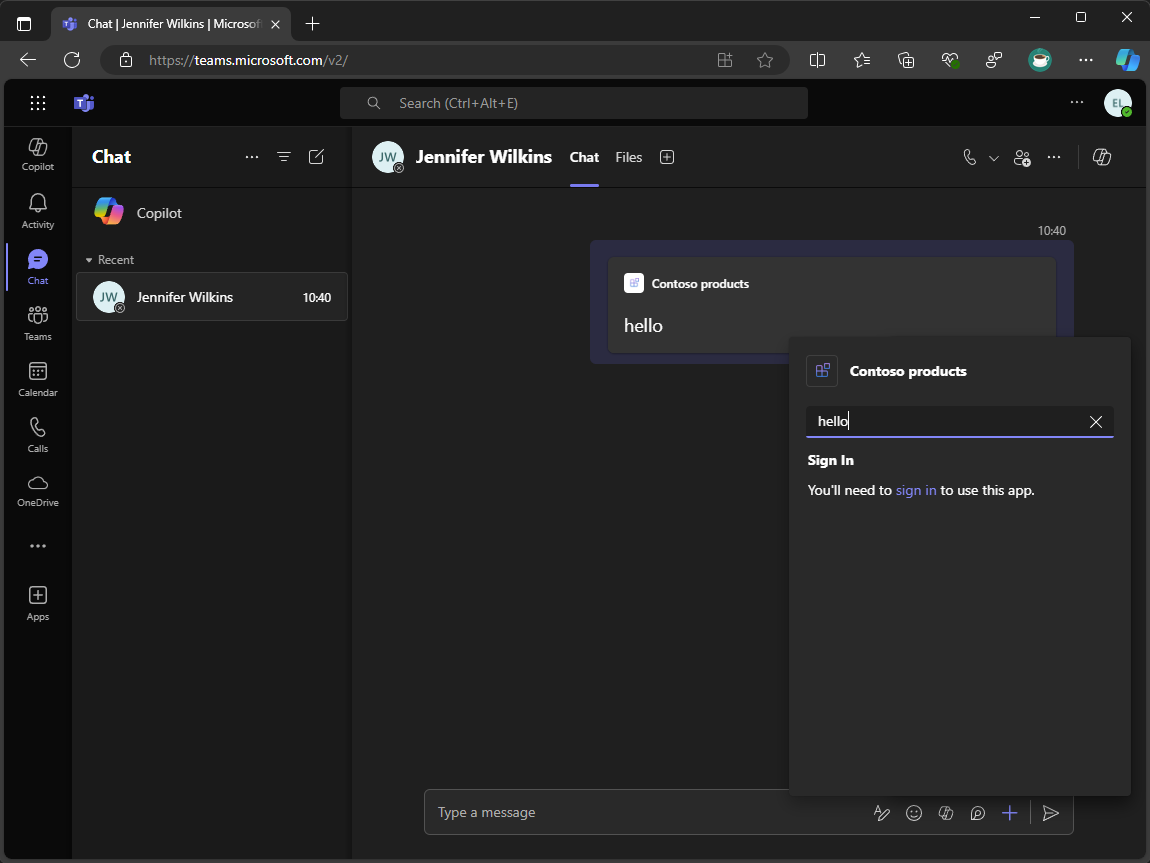Open Edge Copilot sidebar
This screenshot has height=863, width=1150.
click(x=1127, y=60)
